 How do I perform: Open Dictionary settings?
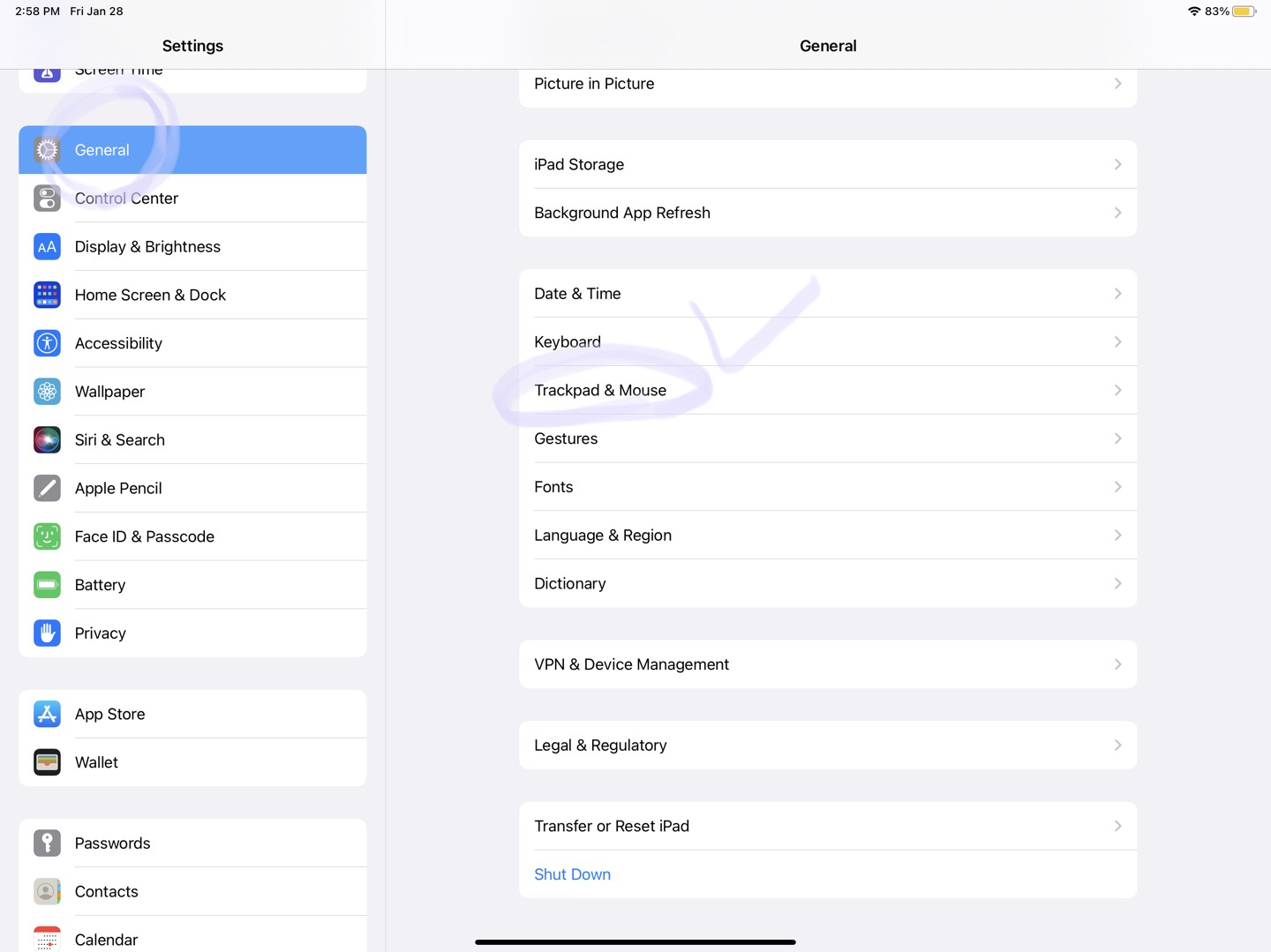pos(828,583)
